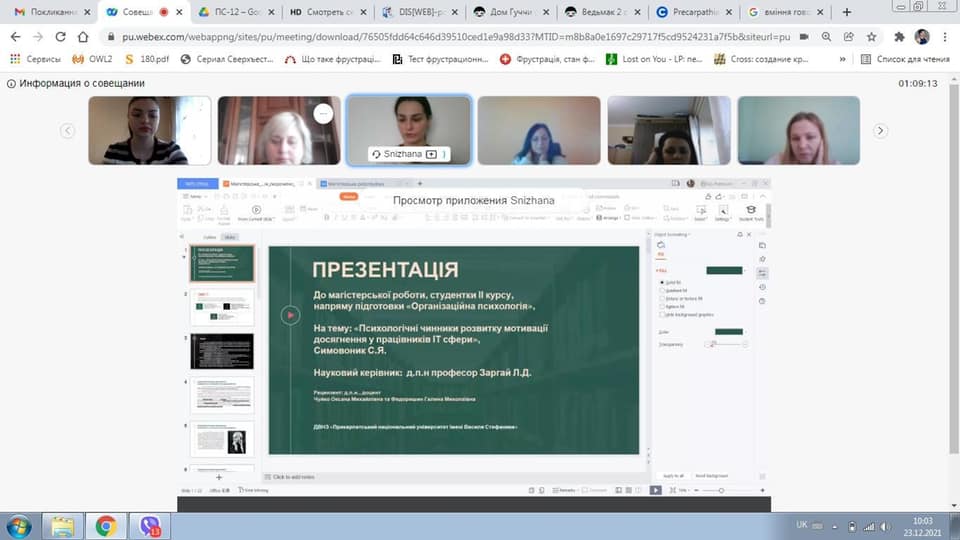Viewport: 960px width, 540px height.
Task: Click the Apply to all button
Action: click(x=673, y=475)
